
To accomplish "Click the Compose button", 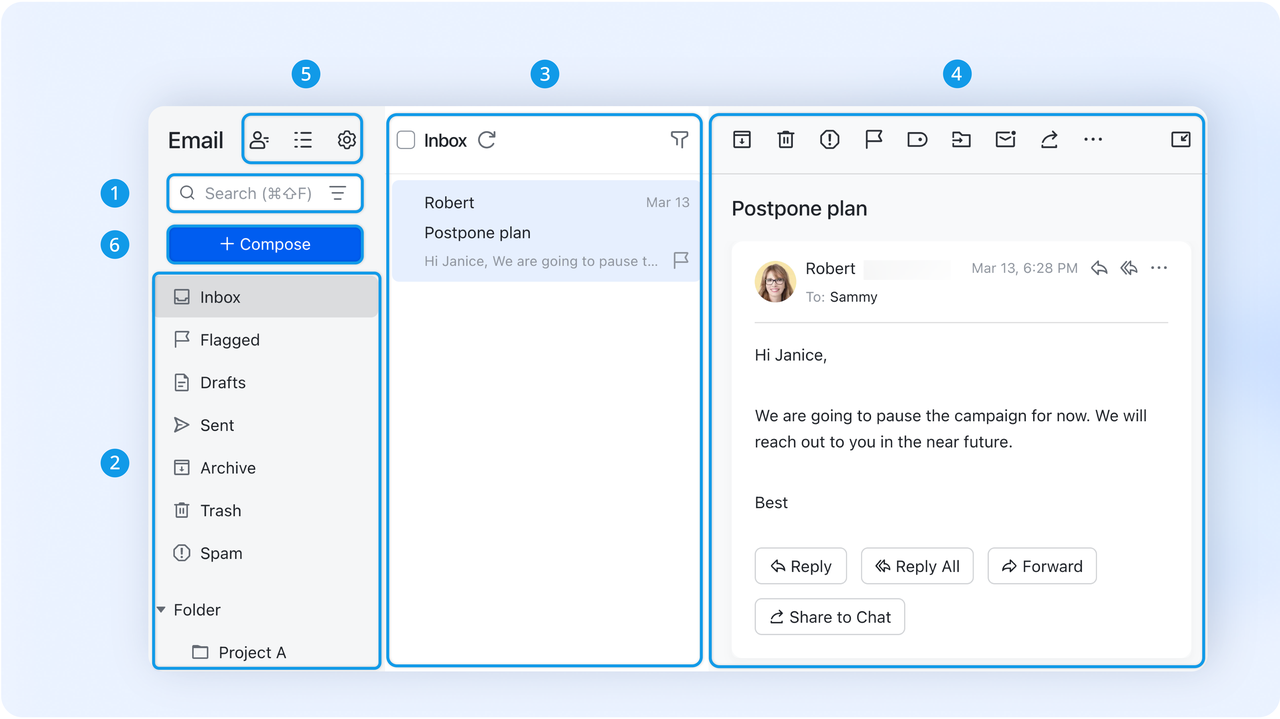I will tap(264, 244).
